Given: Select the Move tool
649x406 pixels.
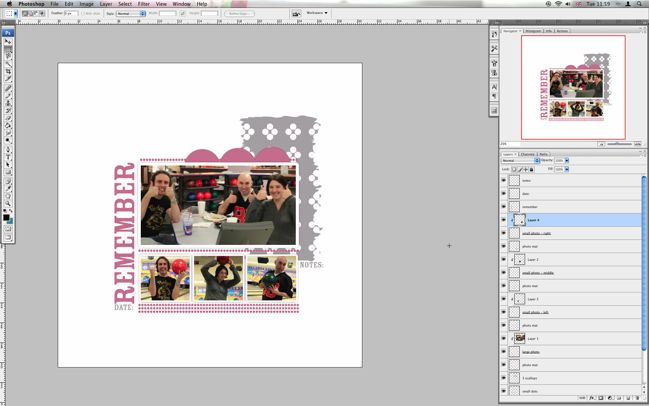Looking at the screenshot, I should click(x=8, y=42).
